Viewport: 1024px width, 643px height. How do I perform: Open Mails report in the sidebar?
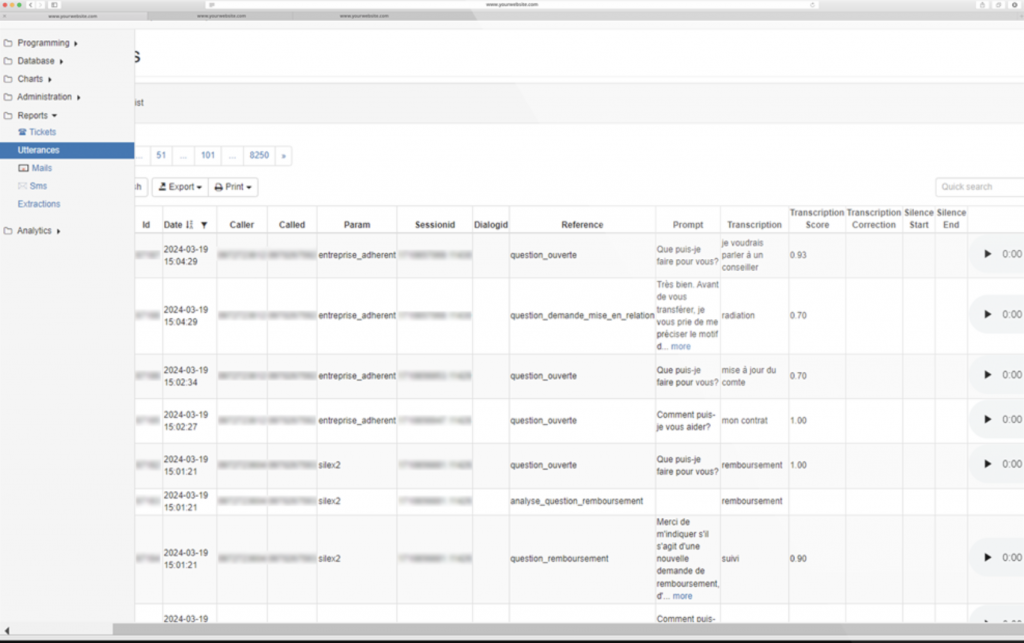pyautogui.click(x=36, y=168)
